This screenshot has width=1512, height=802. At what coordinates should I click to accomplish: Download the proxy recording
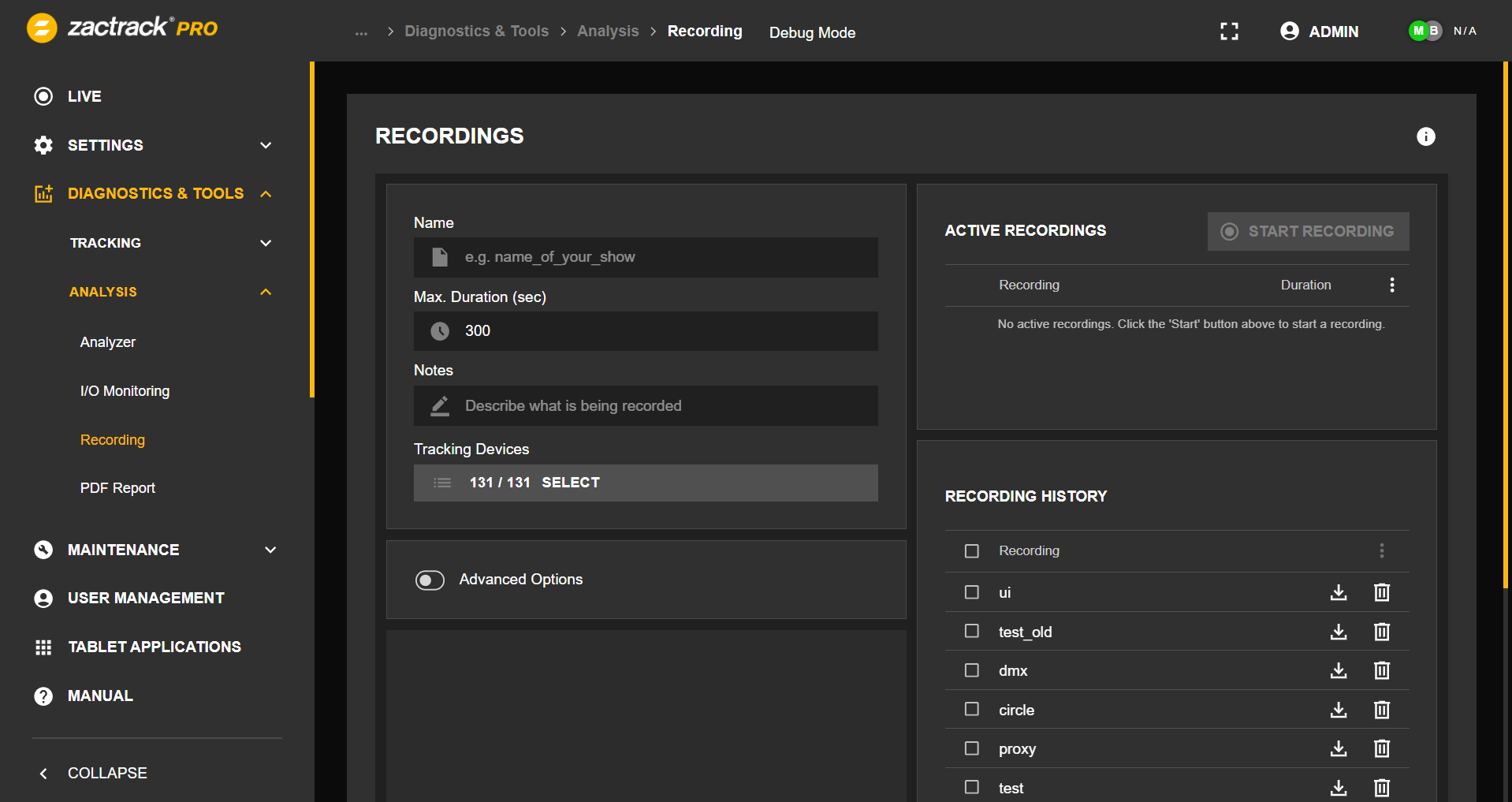(1339, 748)
